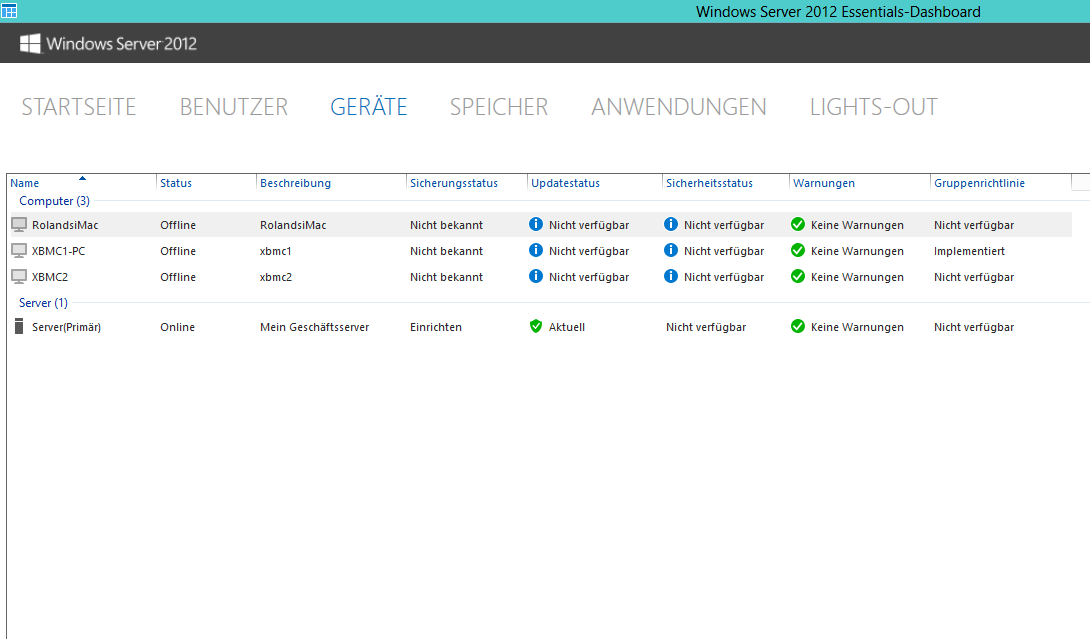Viewport: 1090px width, 639px height.
Task: Click Offline status of XBMC1-PC
Action: tap(178, 251)
